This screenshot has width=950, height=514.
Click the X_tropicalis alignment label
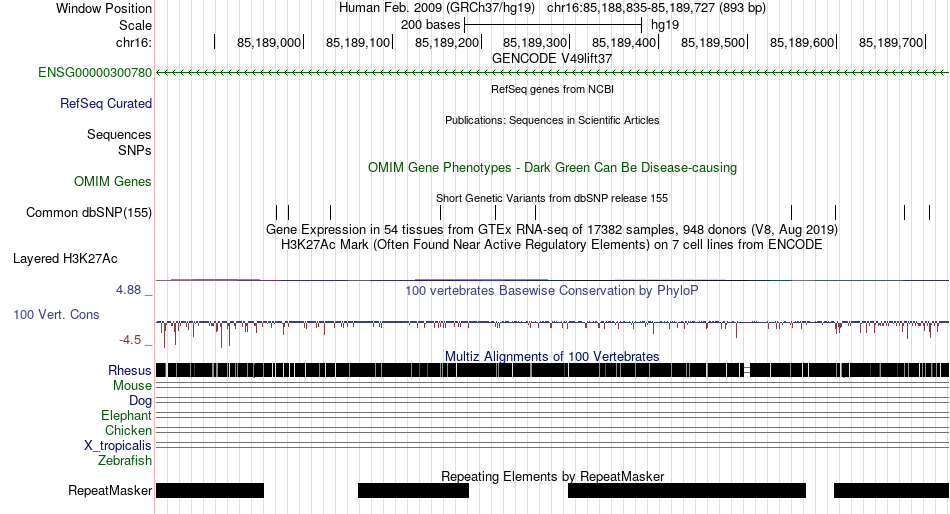point(118,446)
